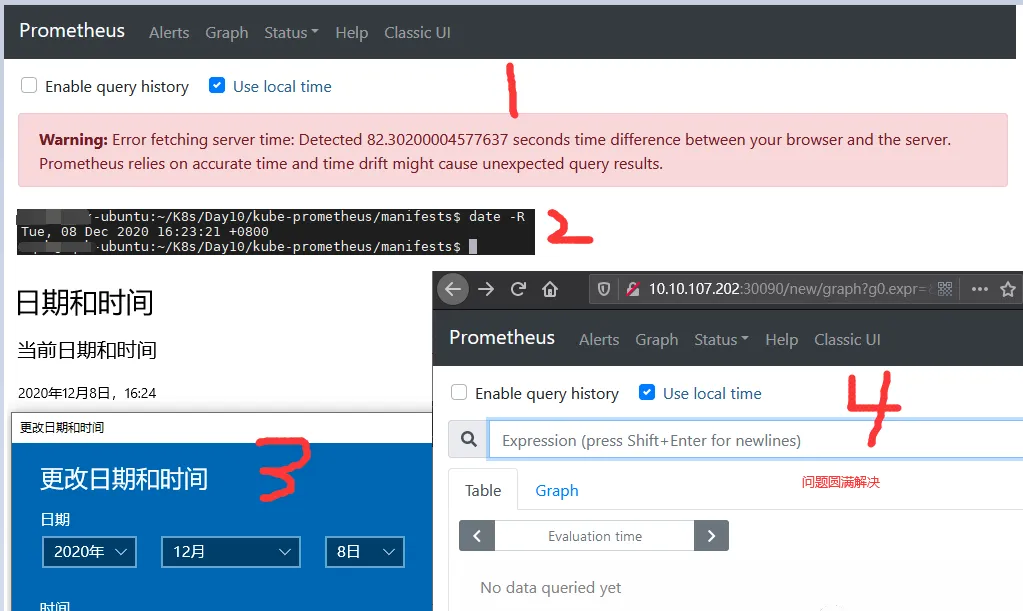Click the '日期和时间' settings heading

coord(85,303)
